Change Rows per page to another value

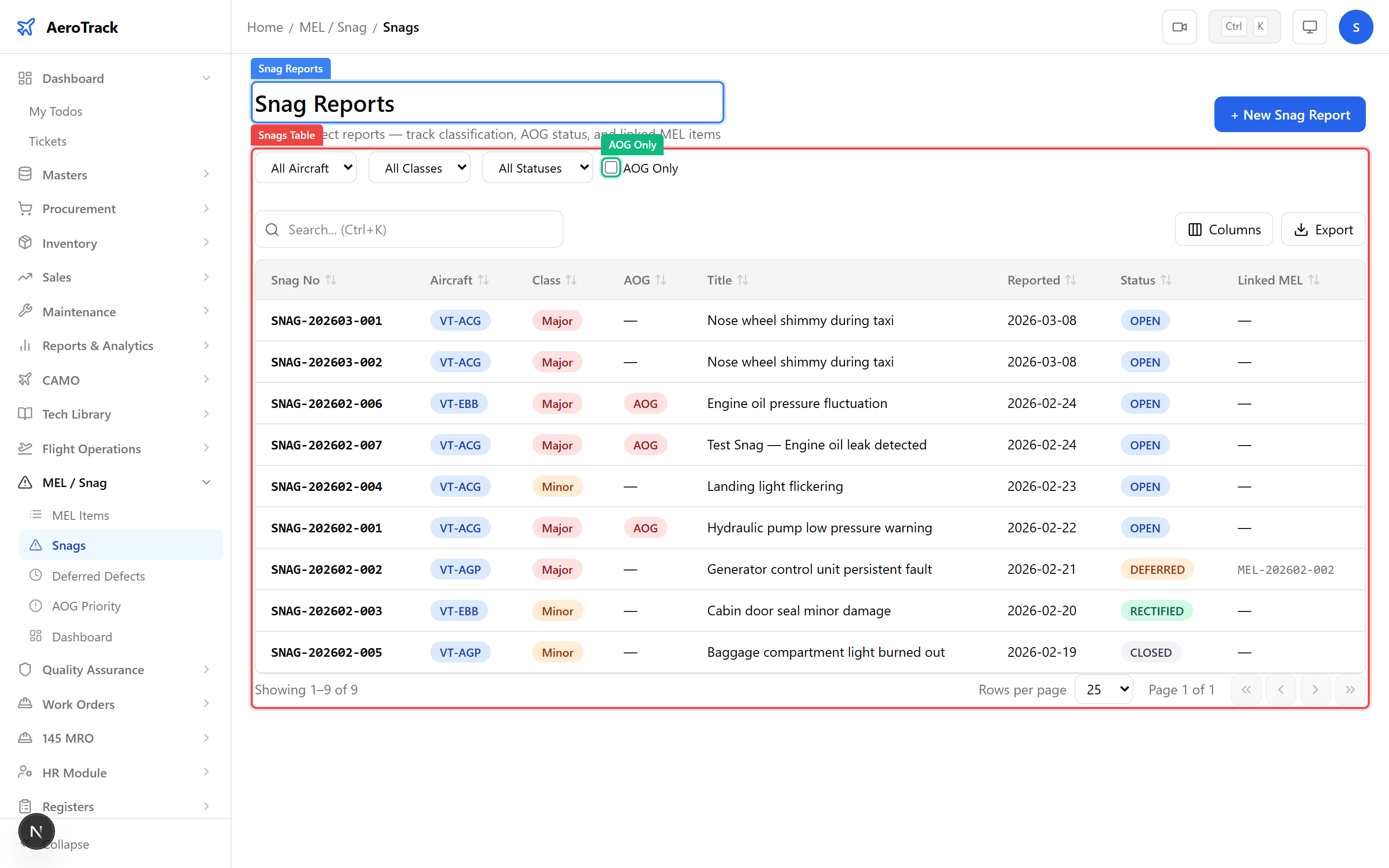(x=1103, y=690)
